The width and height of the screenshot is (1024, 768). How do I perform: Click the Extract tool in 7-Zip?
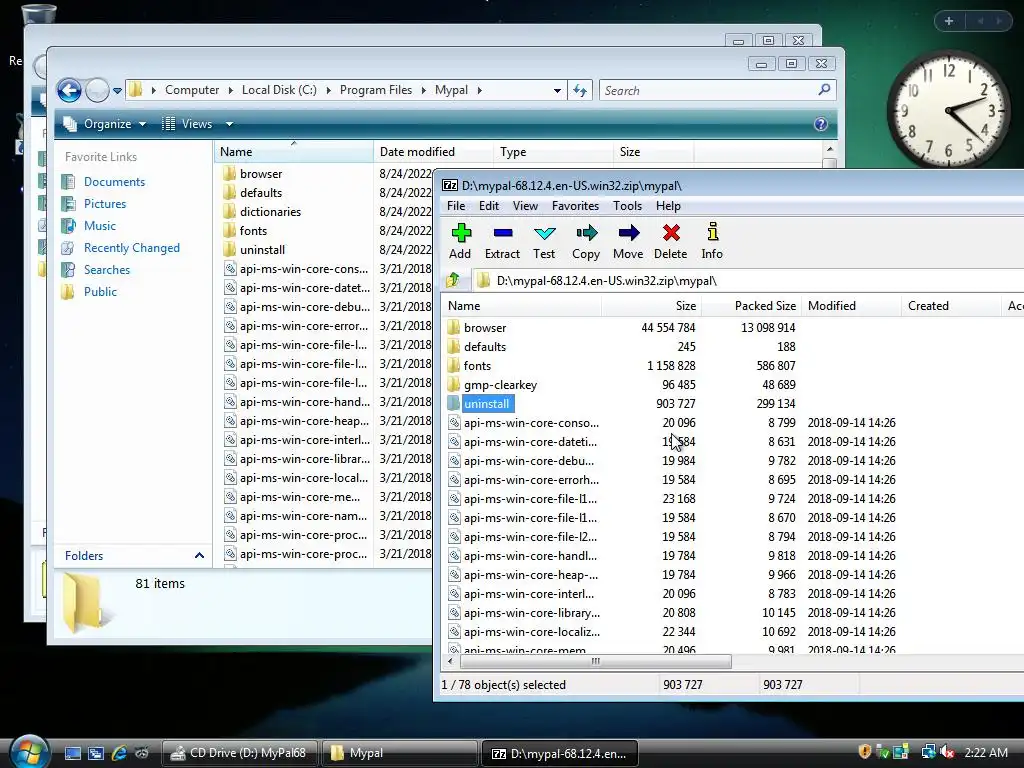[502, 241]
